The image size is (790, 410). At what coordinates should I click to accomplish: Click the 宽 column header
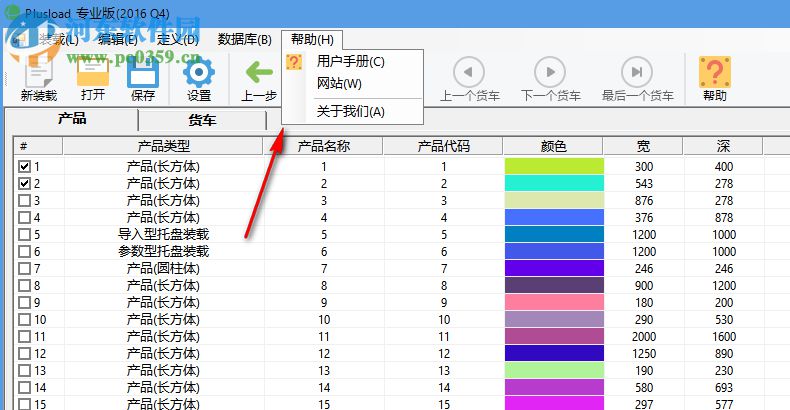[x=643, y=147]
